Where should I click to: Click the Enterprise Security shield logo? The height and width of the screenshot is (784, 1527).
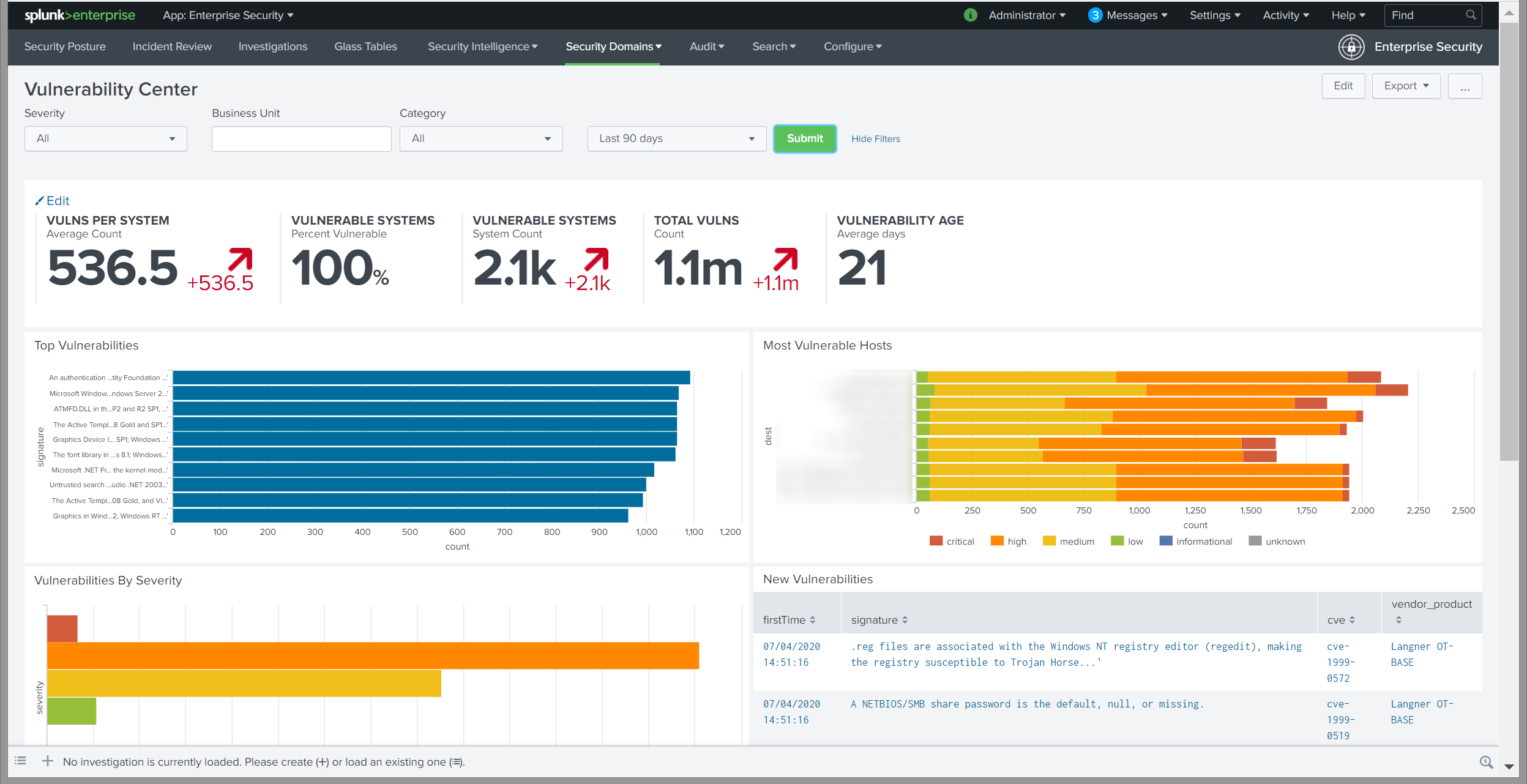(x=1351, y=47)
